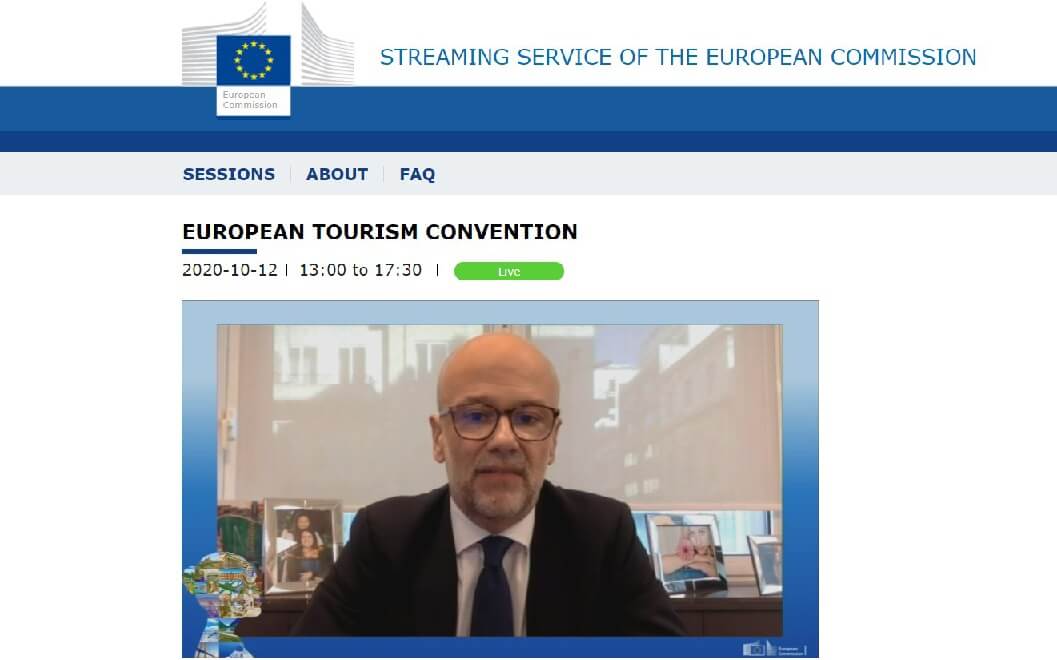Viewport: 1057px width, 660px height.
Task: Click the European Commission watermark in the video corner
Action: 775,649
